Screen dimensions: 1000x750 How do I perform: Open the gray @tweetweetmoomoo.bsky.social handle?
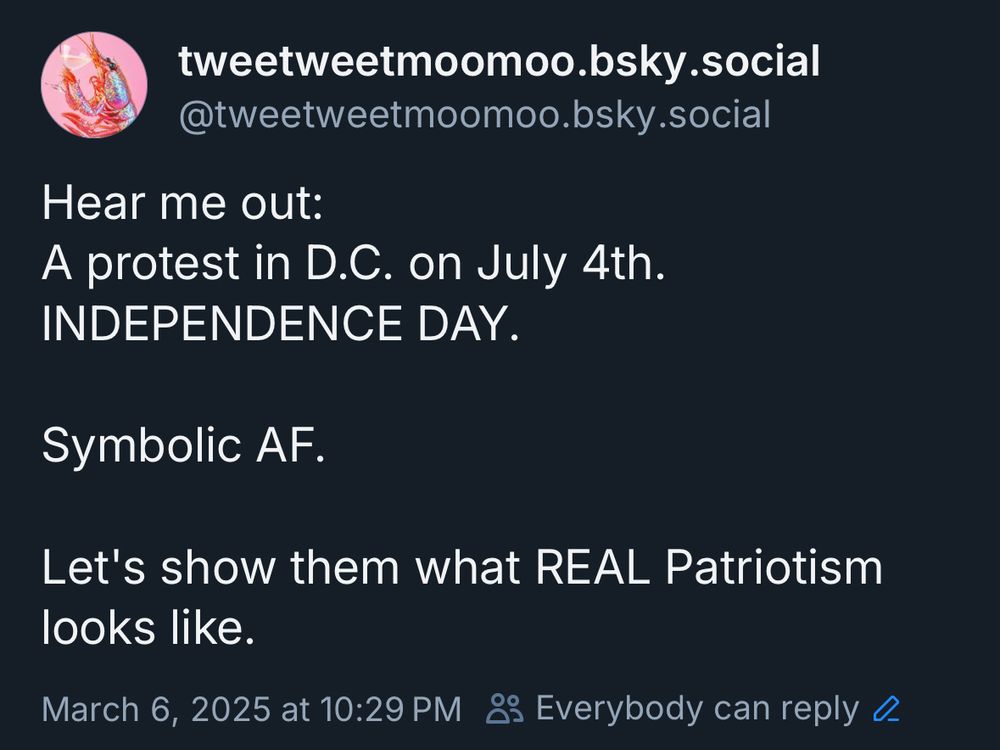click(474, 115)
